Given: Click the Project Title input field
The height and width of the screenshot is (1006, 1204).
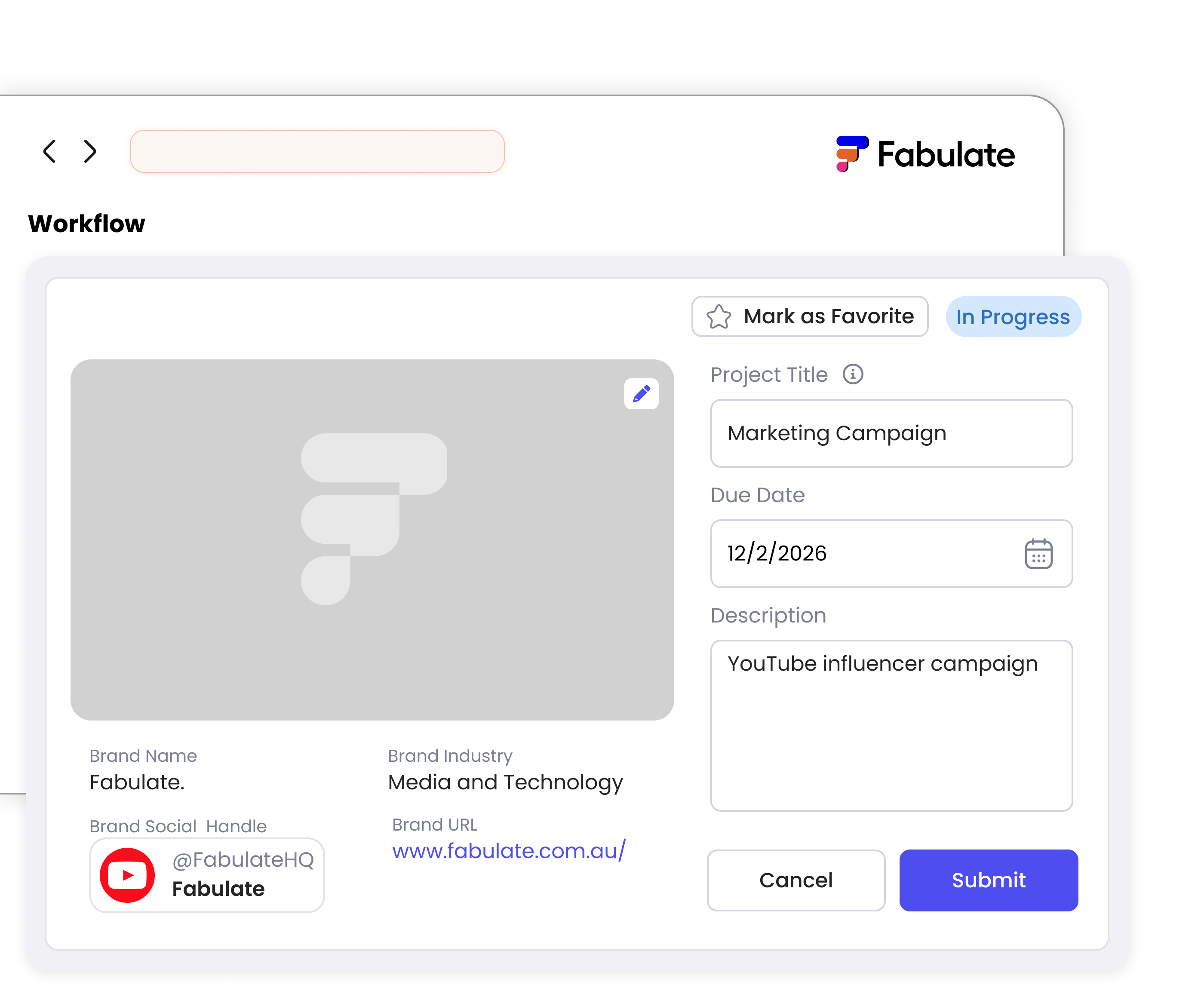Looking at the screenshot, I should [891, 433].
